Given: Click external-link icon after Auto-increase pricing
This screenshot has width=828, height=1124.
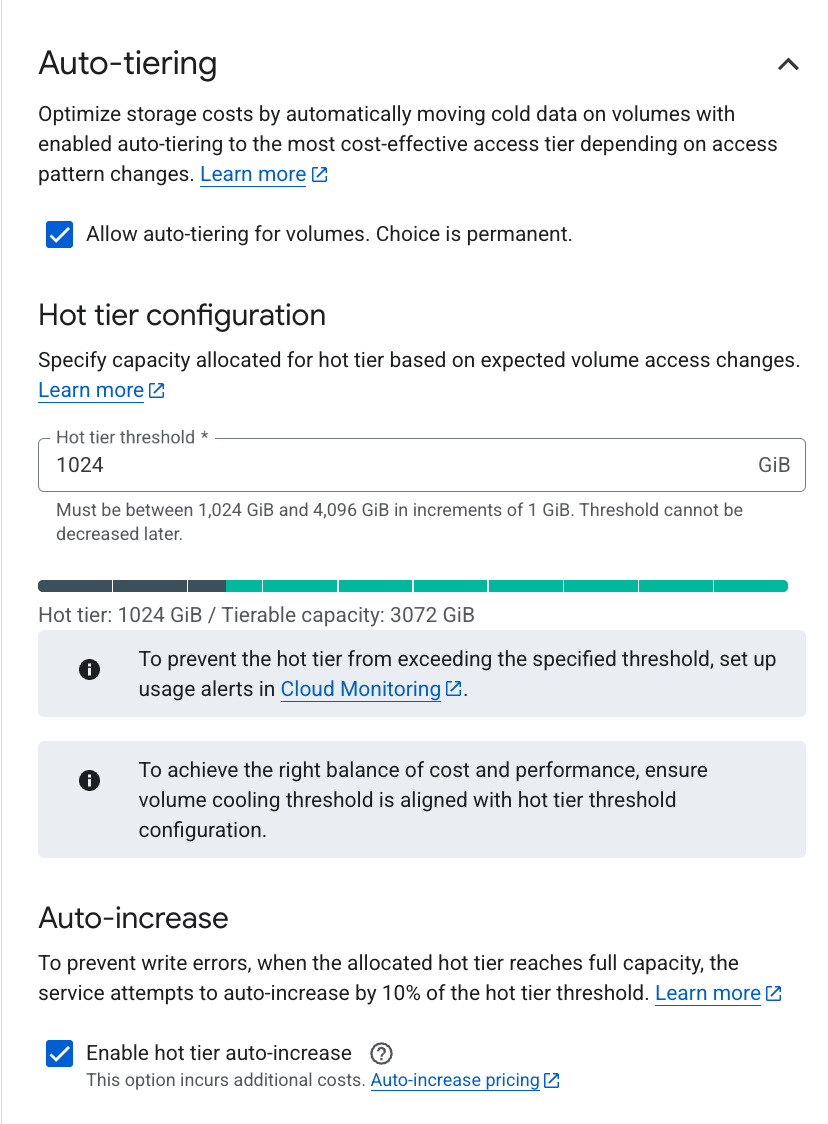Looking at the screenshot, I should [x=551, y=1080].
